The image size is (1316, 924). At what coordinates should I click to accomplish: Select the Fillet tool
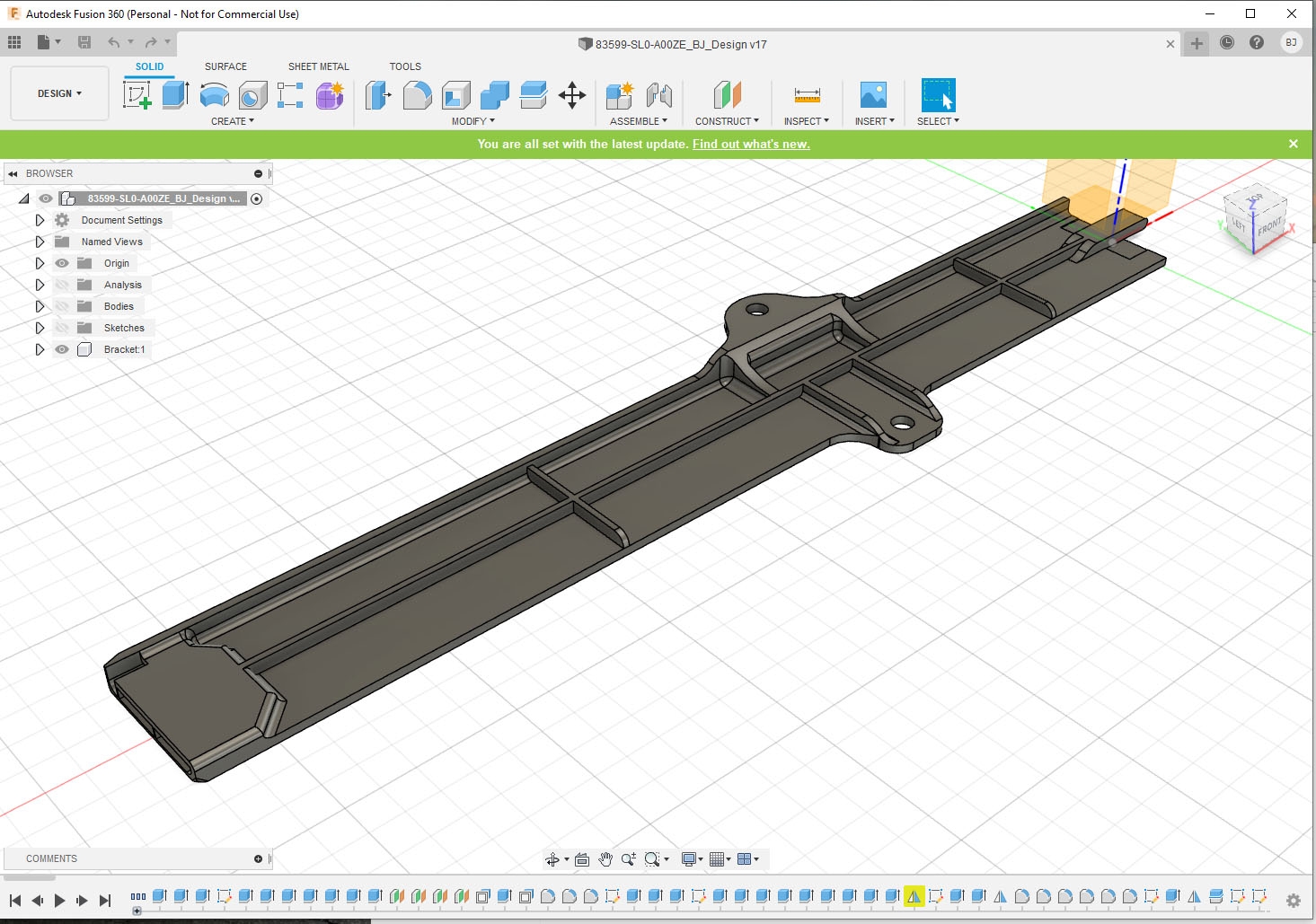417,95
